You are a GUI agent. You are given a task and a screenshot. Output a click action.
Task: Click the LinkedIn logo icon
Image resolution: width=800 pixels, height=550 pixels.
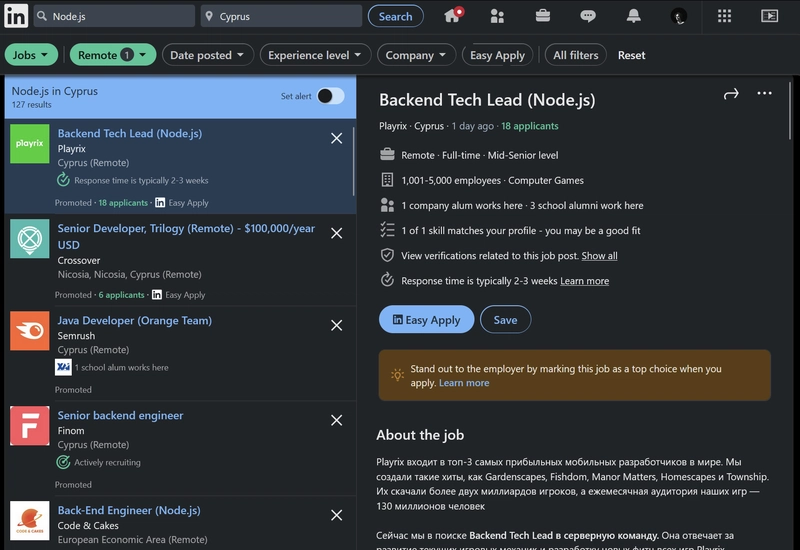click(16, 16)
